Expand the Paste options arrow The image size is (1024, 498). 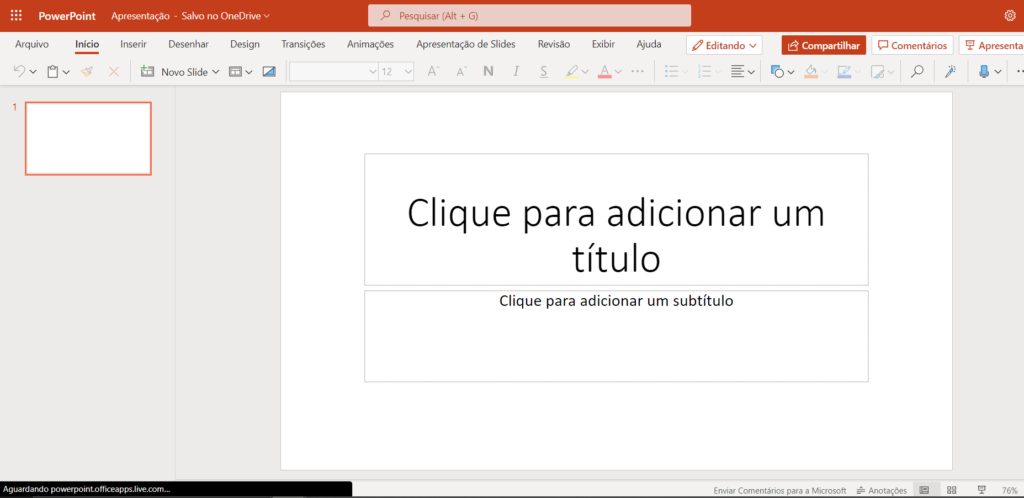(x=66, y=72)
